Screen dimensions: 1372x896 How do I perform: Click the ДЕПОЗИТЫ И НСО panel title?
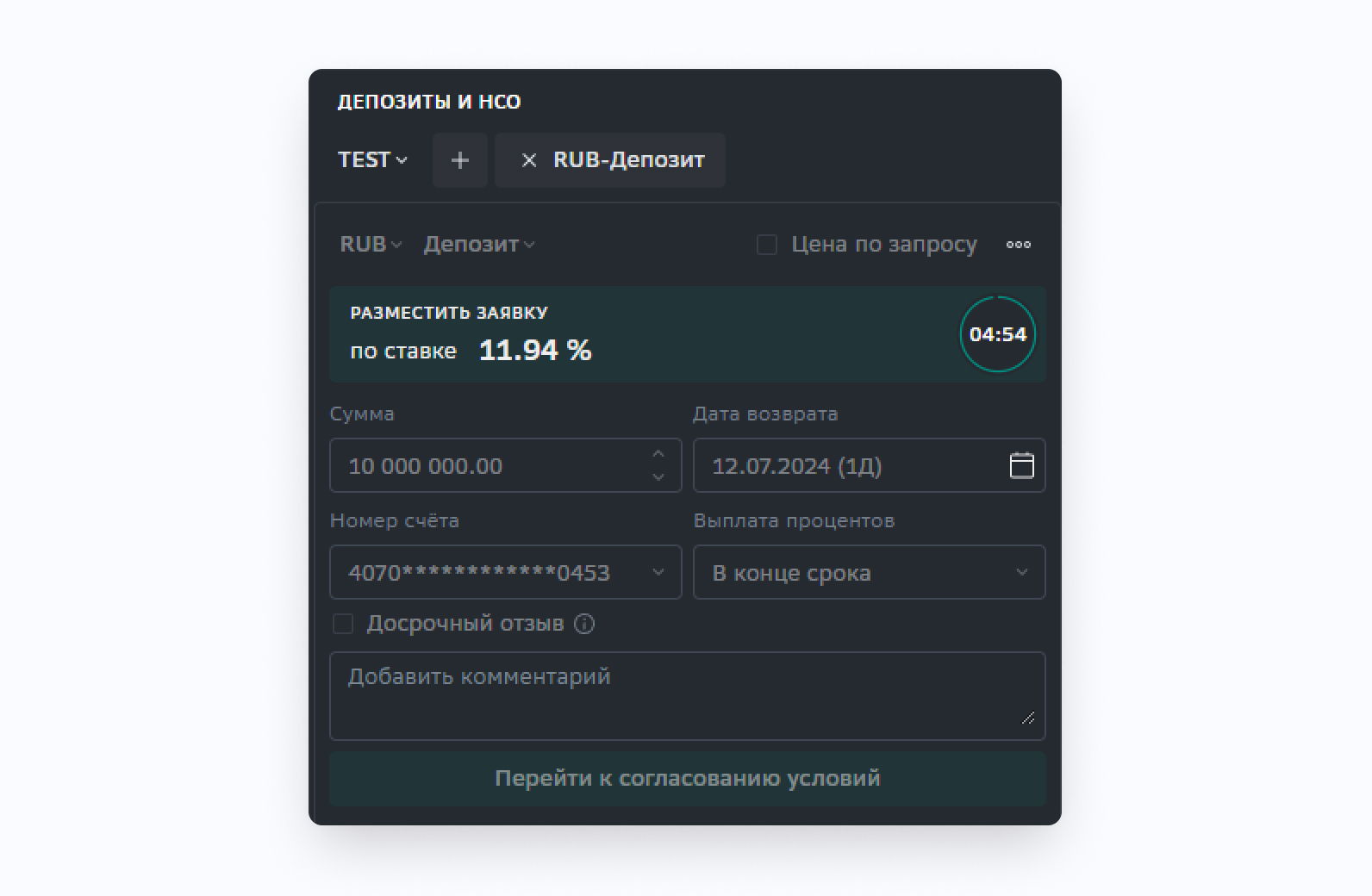[429, 102]
